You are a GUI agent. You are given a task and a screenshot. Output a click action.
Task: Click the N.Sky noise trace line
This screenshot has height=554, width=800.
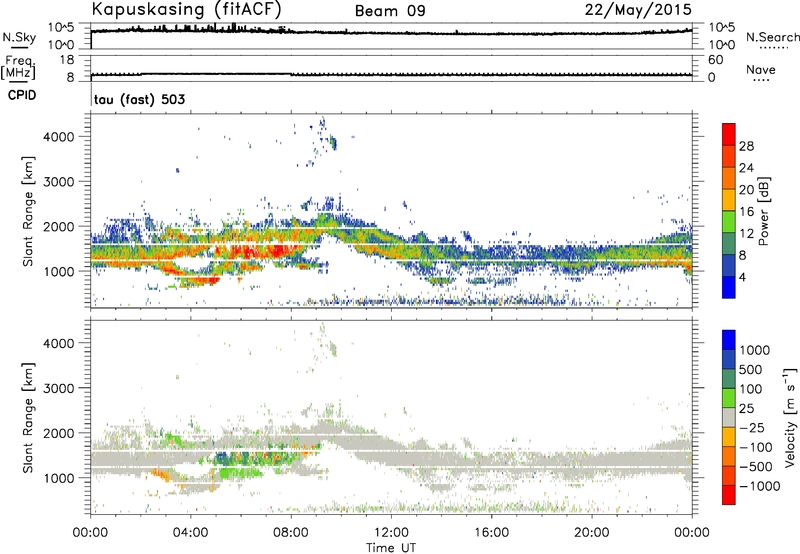pyautogui.click(x=391, y=33)
